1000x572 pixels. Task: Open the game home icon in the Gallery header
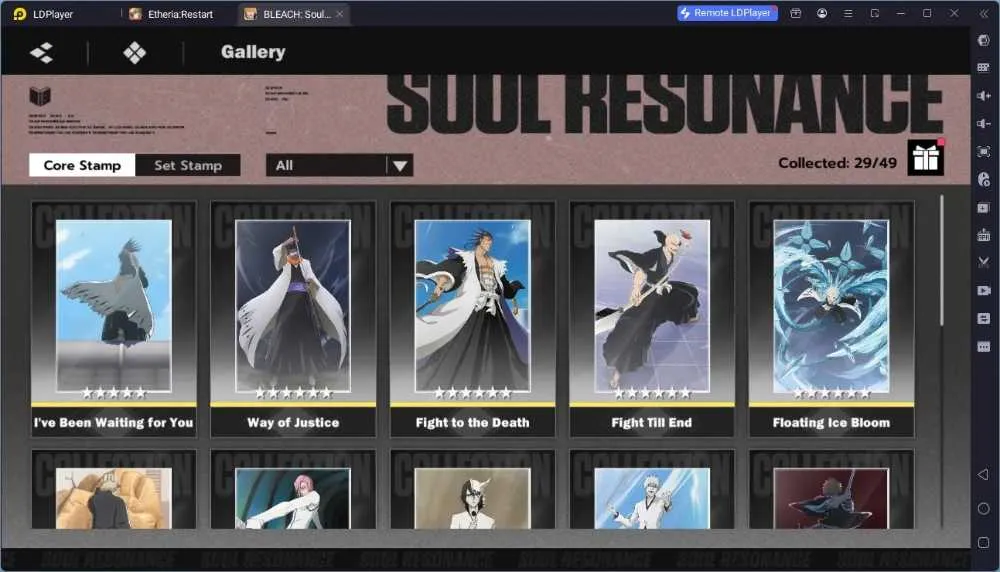(41, 52)
